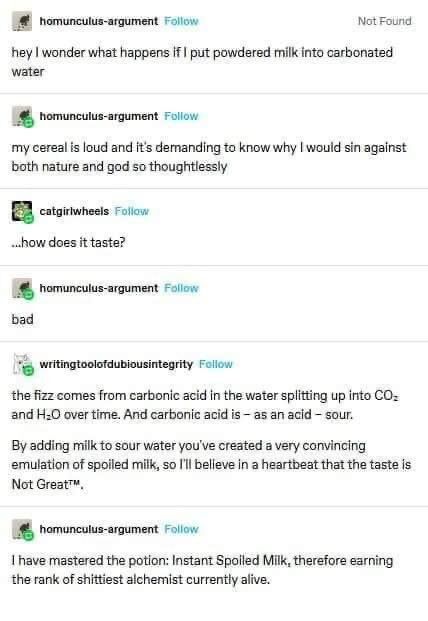Open homunculus-argument username in first post
428x621 pixels.
pyautogui.click(x=99, y=21)
